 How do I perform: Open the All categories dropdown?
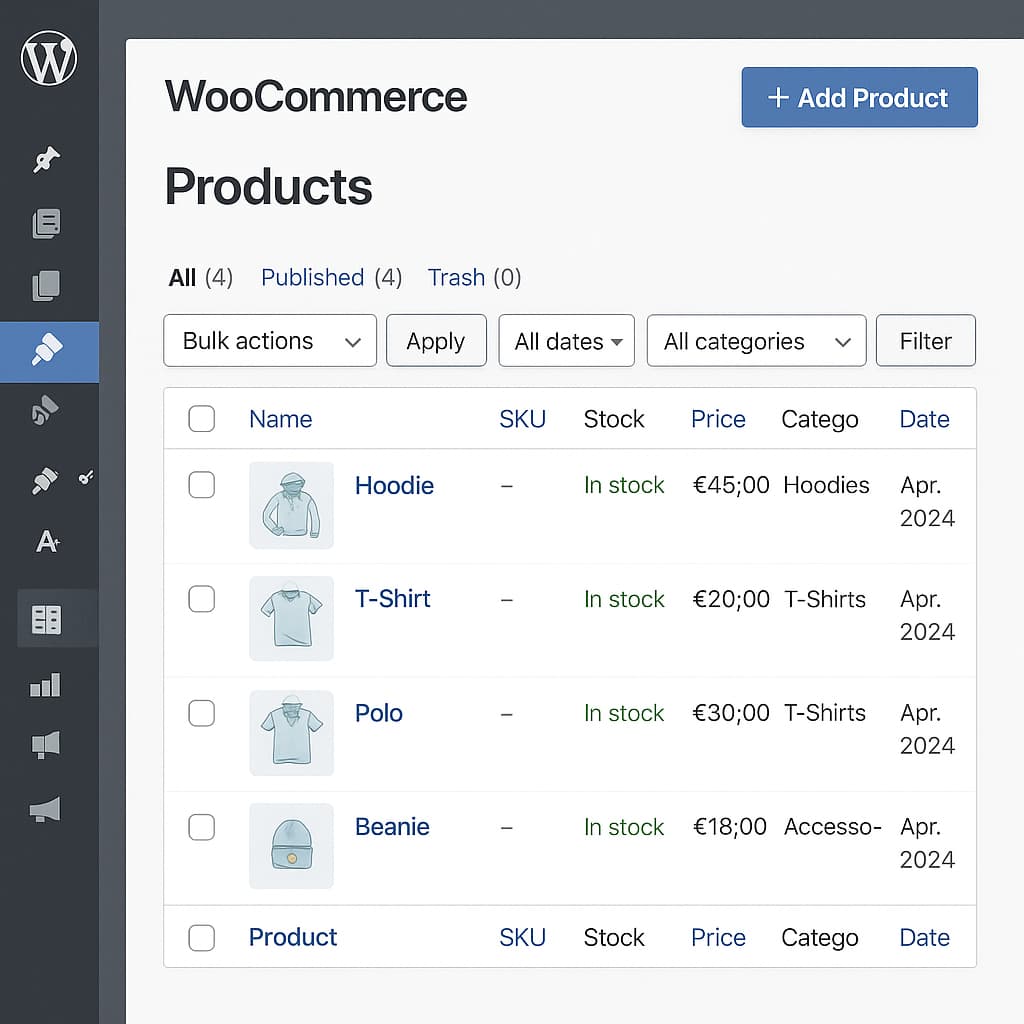[x=756, y=341]
